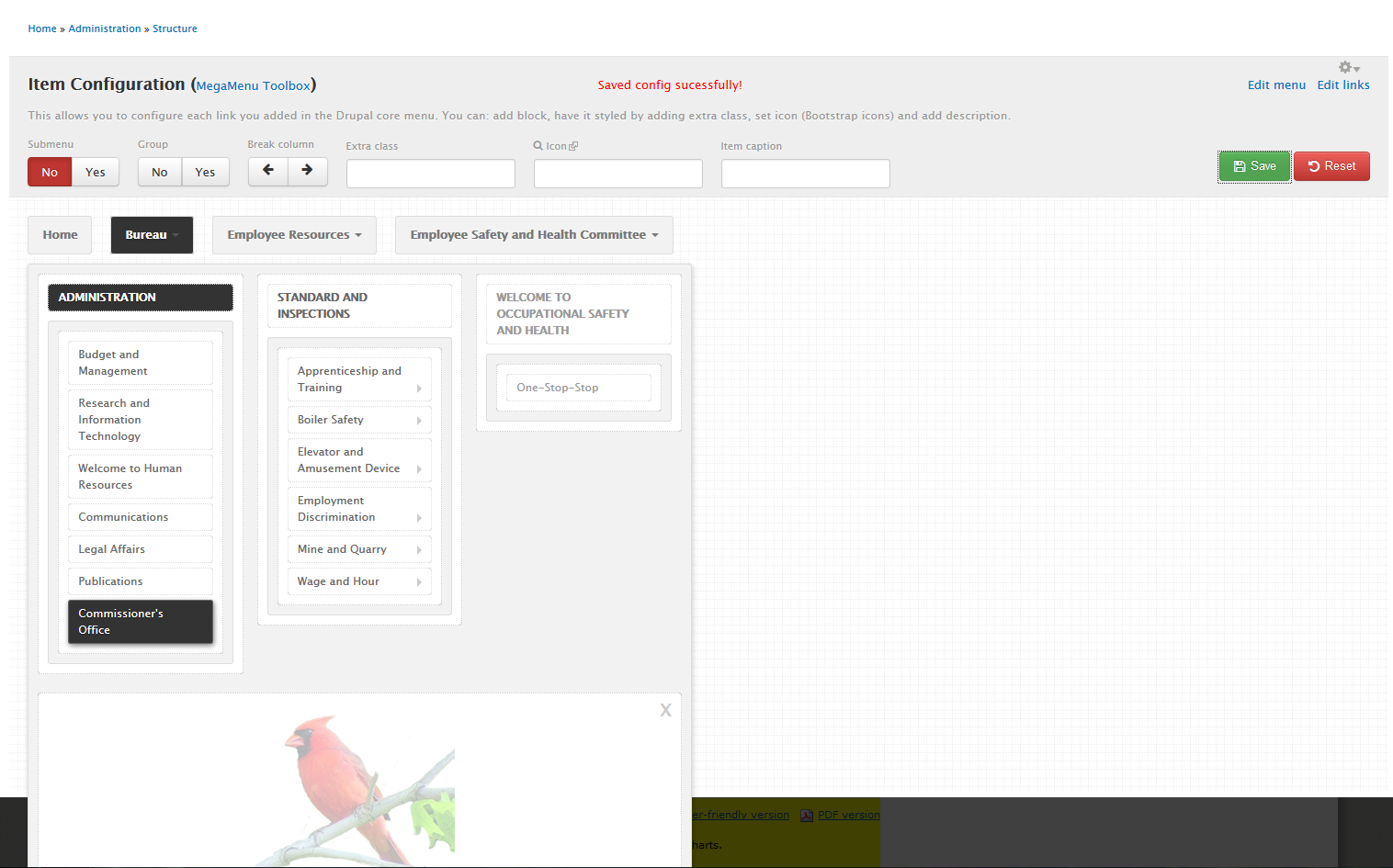Click the Reset button with undo icon

[1331, 166]
